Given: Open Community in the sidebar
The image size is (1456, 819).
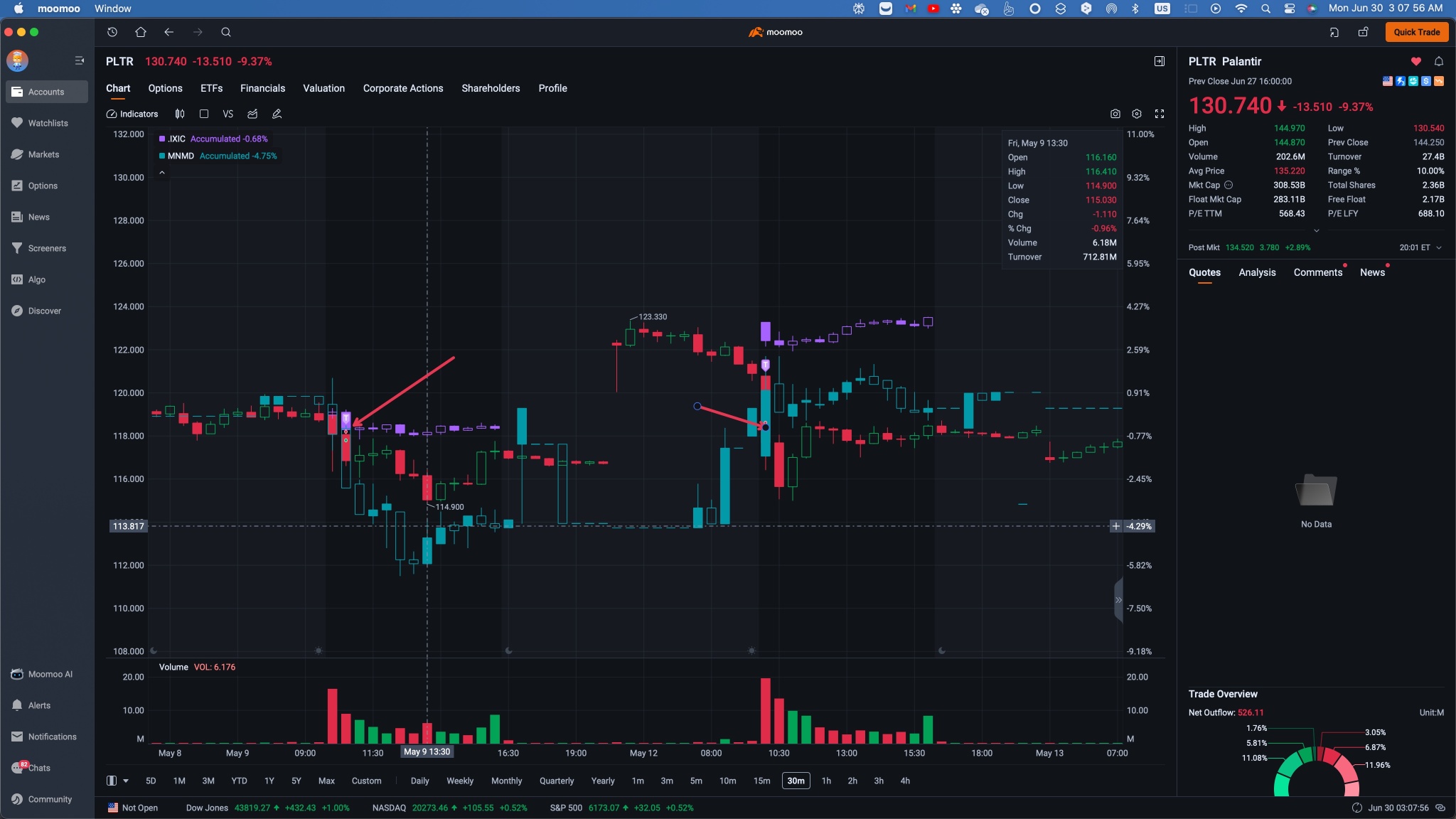Looking at the screenshot, I should tap(47, 799).
